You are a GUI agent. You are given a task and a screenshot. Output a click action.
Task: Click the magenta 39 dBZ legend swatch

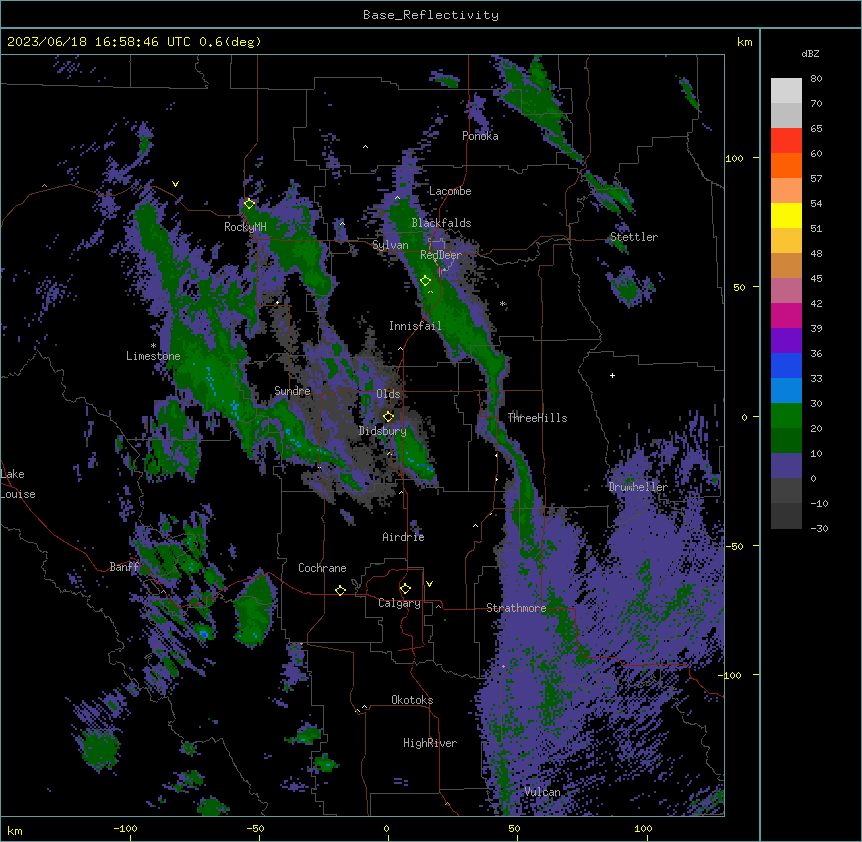(x=786, y=315)
